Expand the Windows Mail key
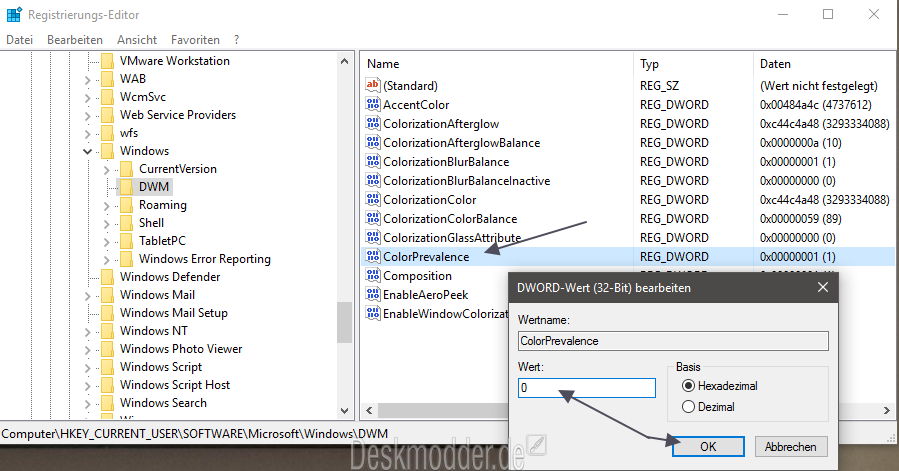 [87, 295]
